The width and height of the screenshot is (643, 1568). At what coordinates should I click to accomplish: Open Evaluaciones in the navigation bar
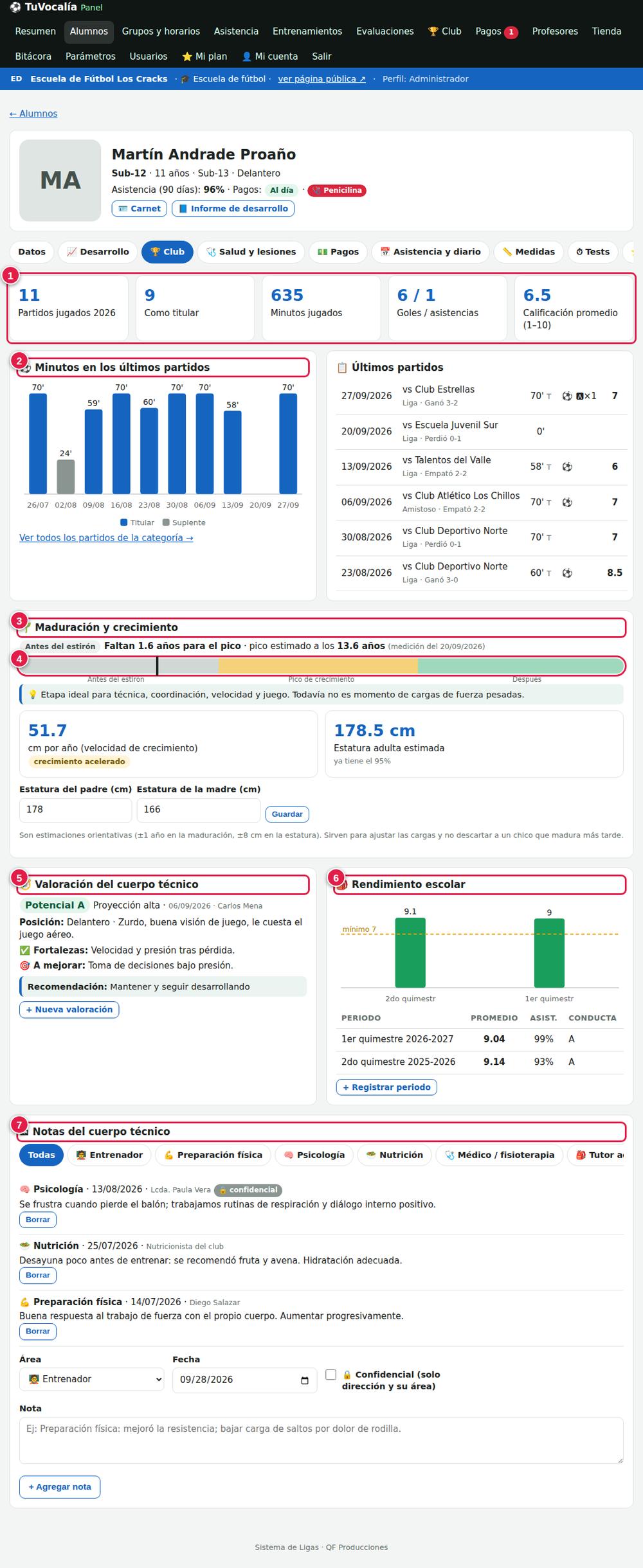point(385,31)
